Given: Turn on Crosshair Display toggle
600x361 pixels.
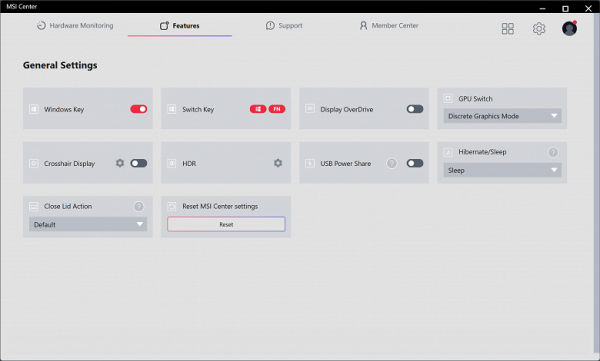Looking at the screenshot, I should (139, 163).
